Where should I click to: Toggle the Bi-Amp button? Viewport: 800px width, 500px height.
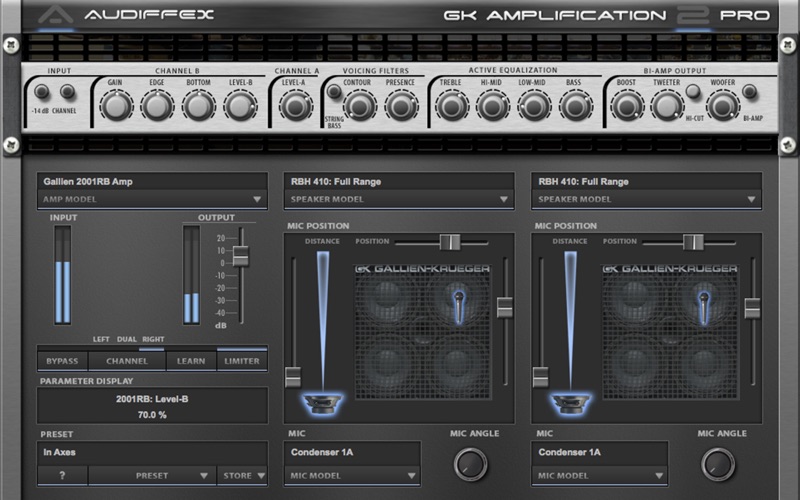[749, 92]
